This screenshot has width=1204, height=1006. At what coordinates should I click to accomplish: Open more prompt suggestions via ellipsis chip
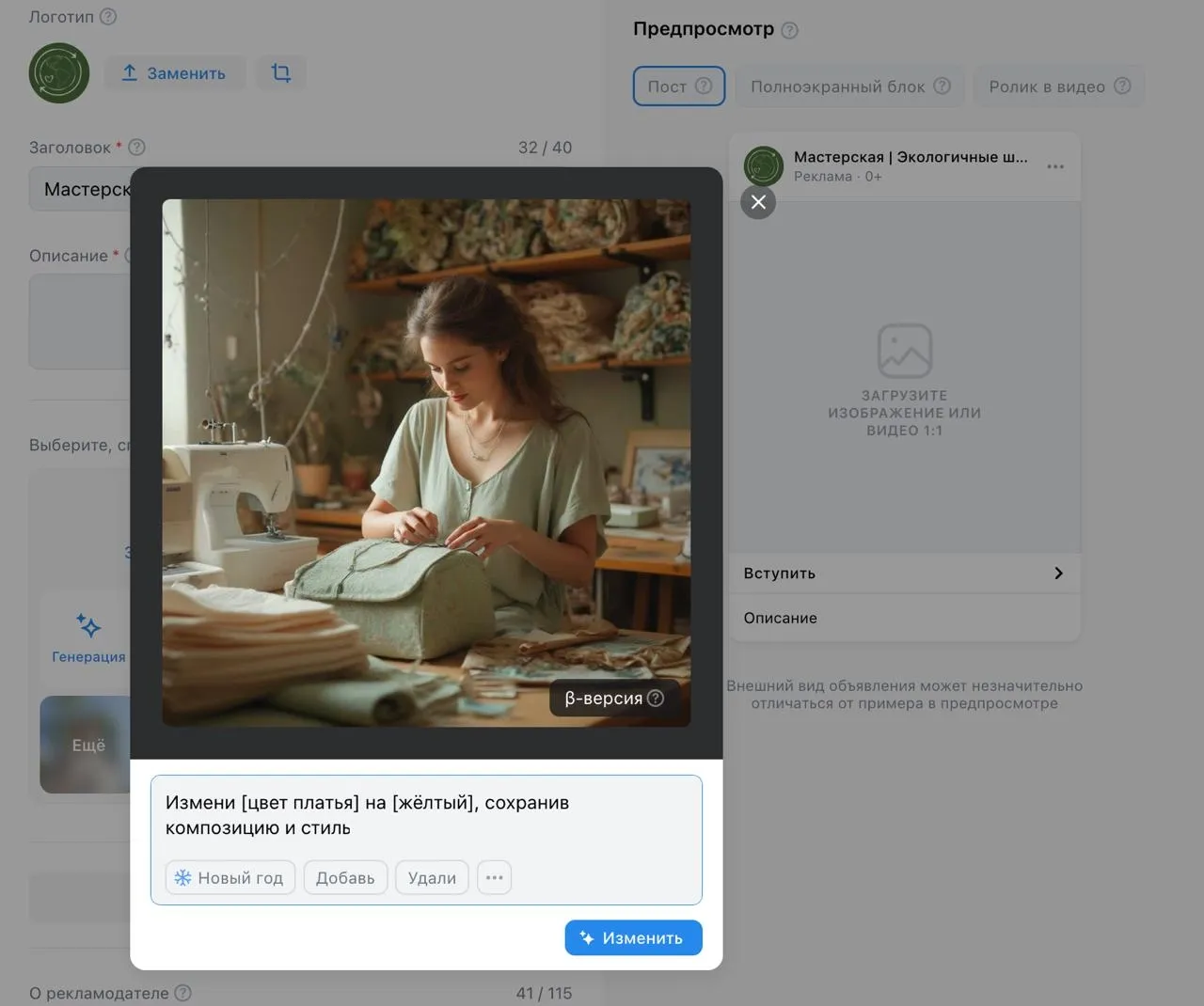pyautogui.click(x=494, y=877)
